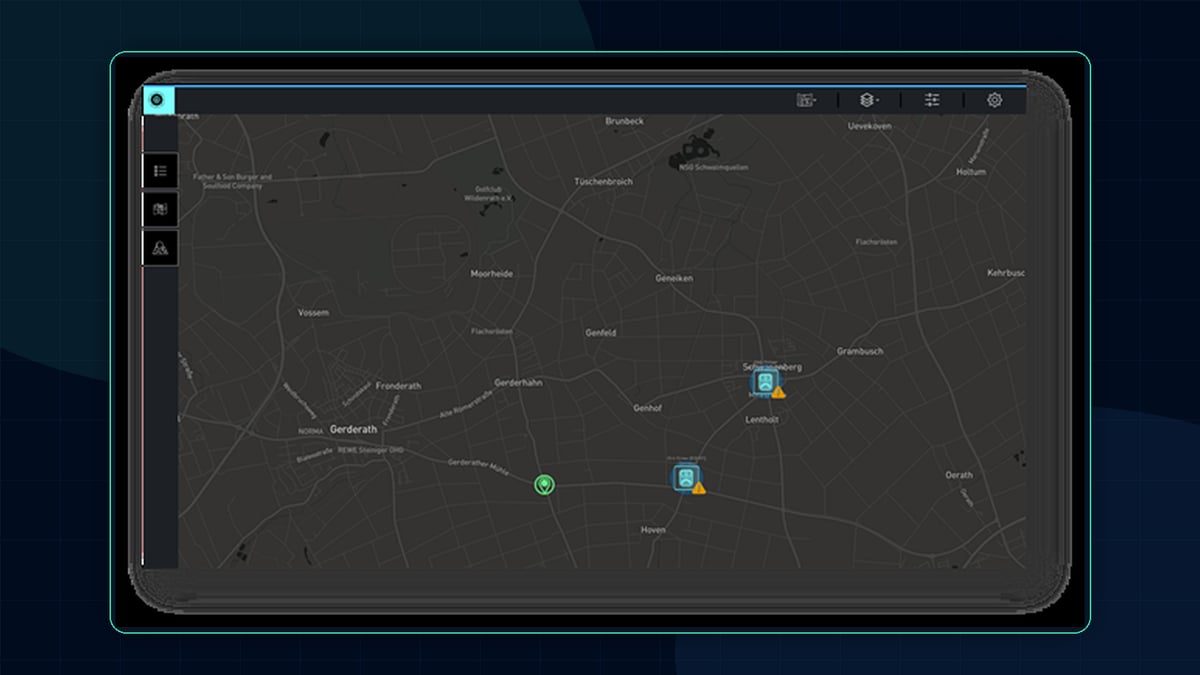Open the hazard alerts sidebar icon
The width and height of the screenshot is (1200, 675).
[160, 247]
